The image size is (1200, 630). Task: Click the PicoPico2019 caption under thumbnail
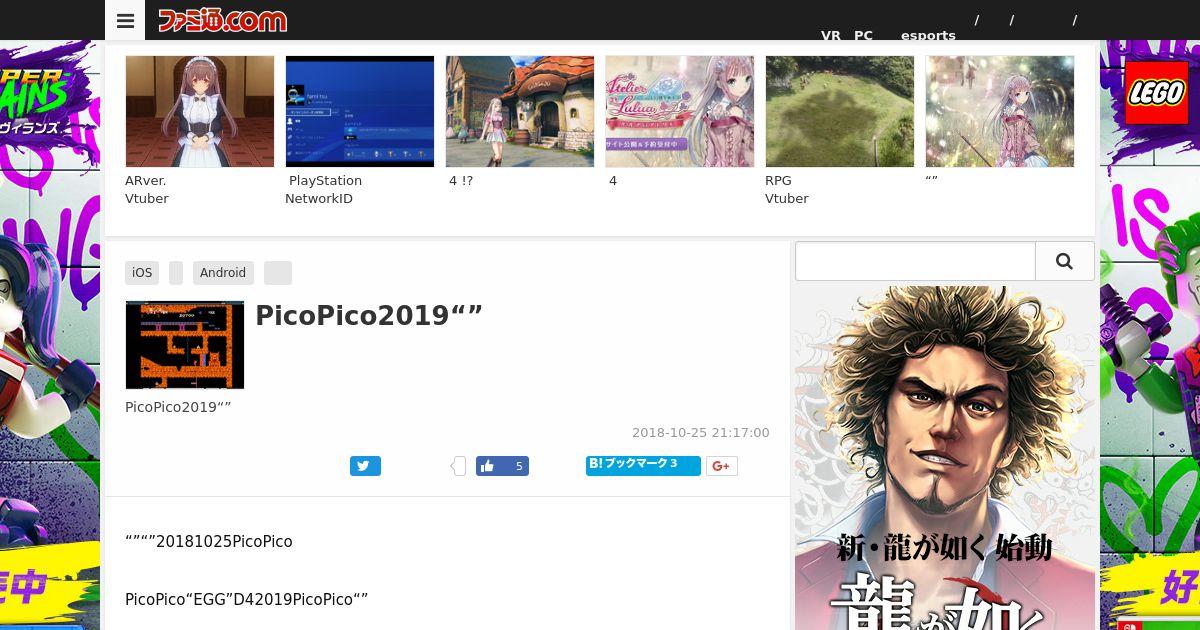pos(178,408)
